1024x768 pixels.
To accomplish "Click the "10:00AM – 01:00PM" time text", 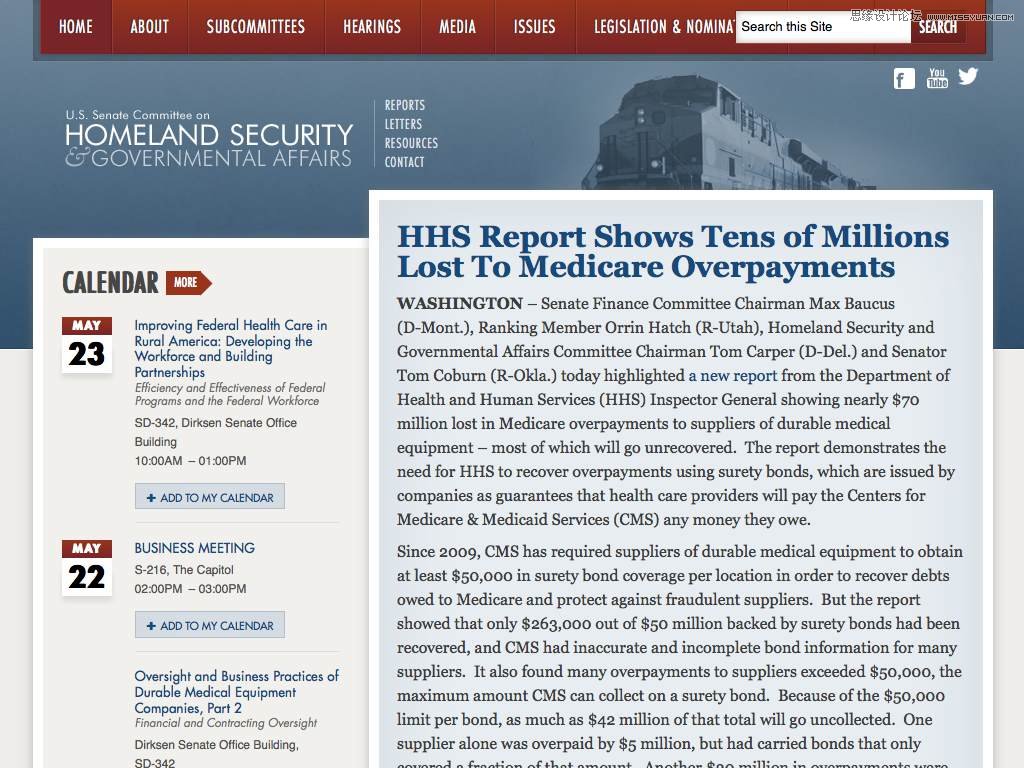I will pyautogui.click(x=191, y=460).
